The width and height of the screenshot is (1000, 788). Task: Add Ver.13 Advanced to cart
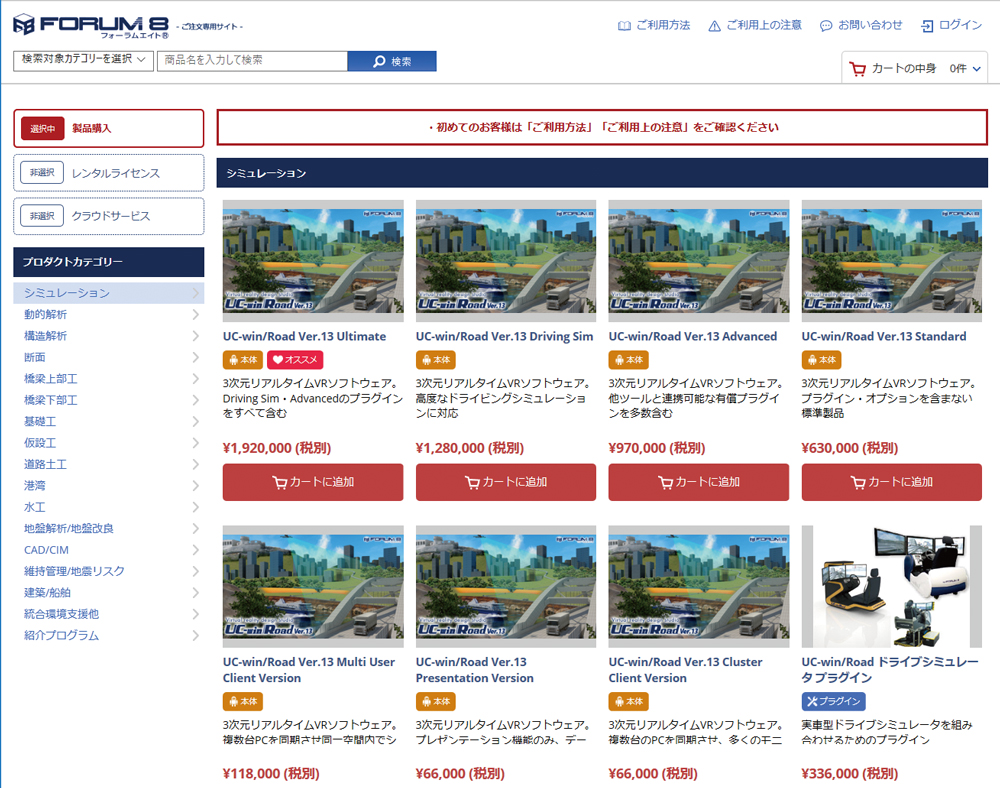point(698,482)
